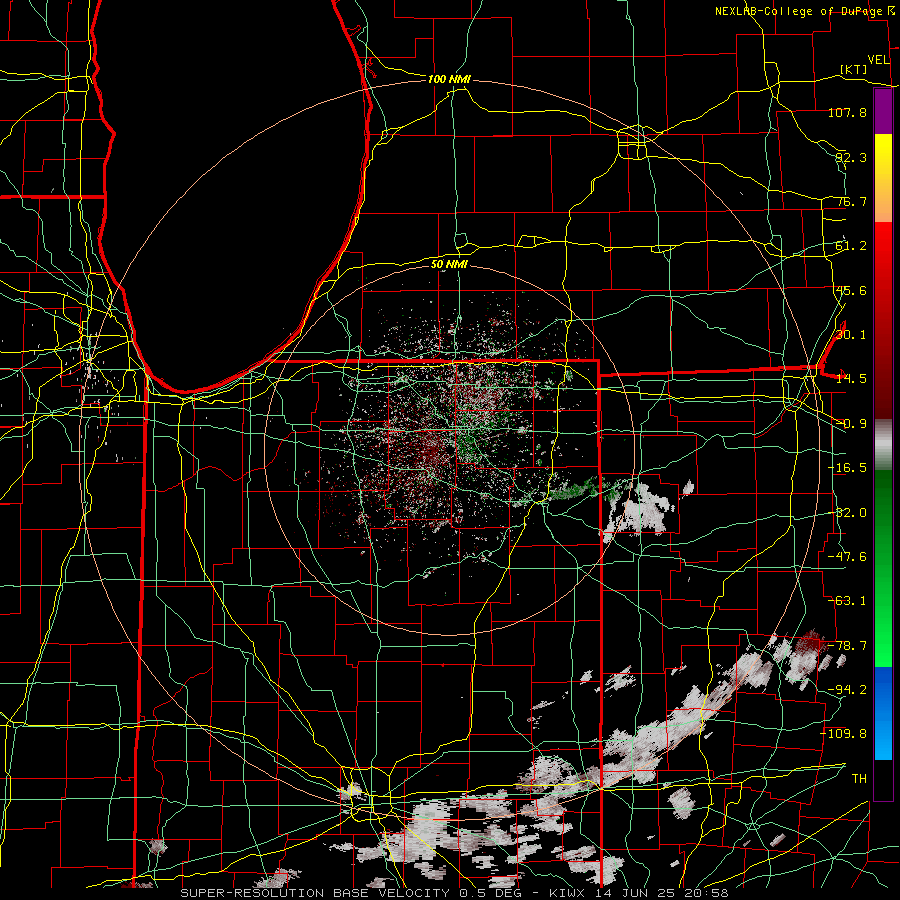900x900 pixels.
Task: Pick the blue segment of the color bar
Action: pyautogui.click(x=883, y=713)
